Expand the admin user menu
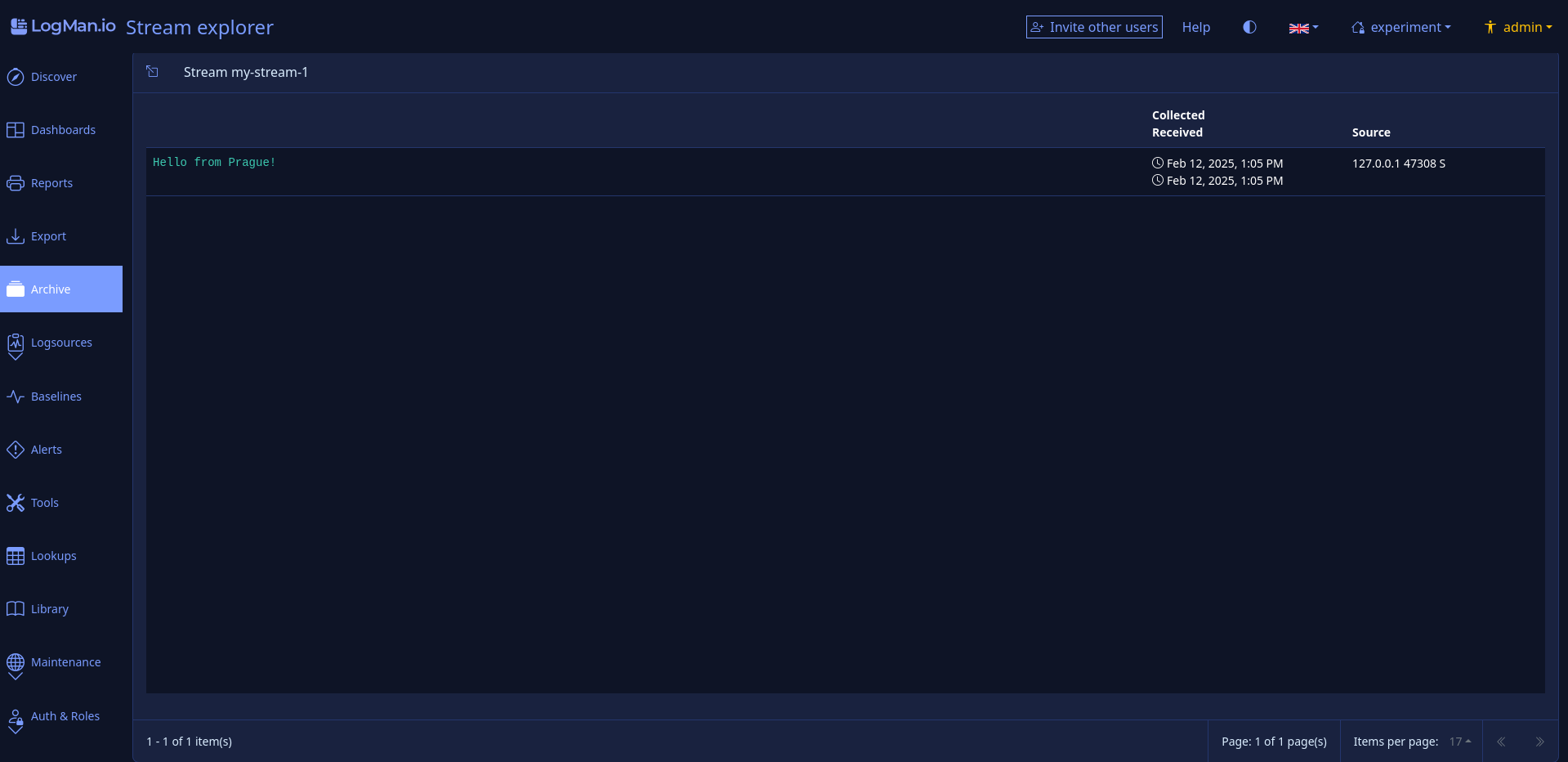The image size is (1568, 762). coord(1518,27)
